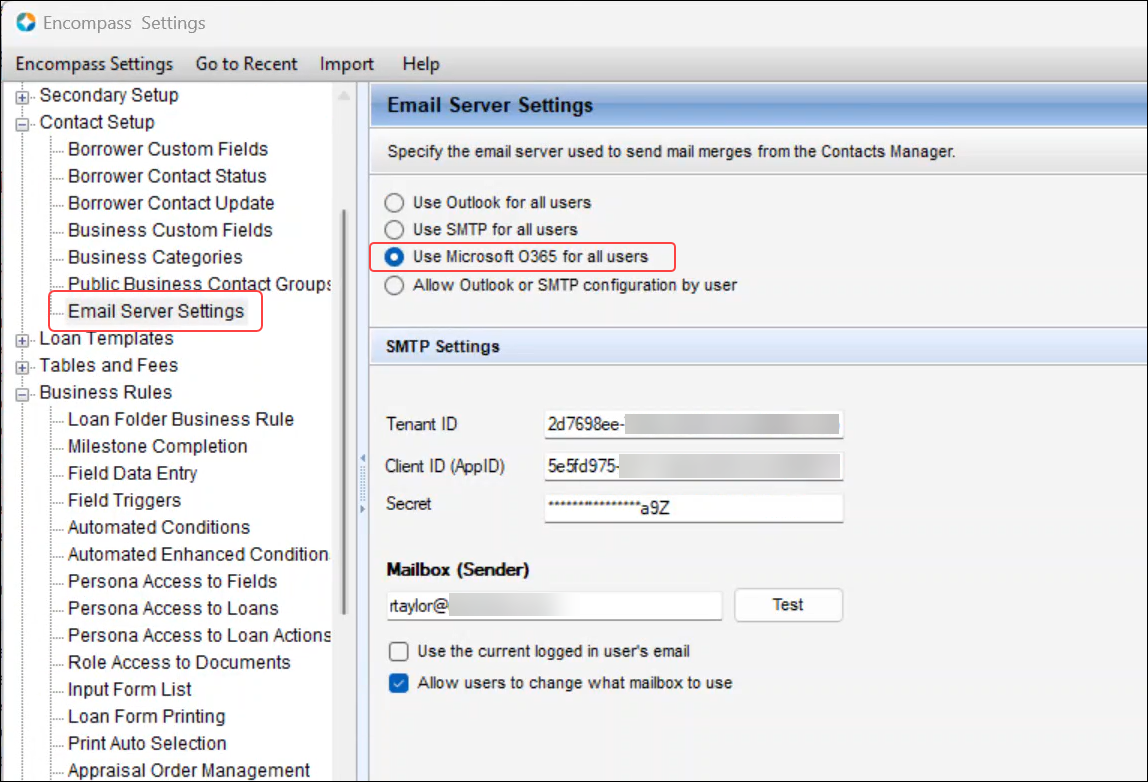Enable Use the current logged in user's email

click(399, 652)
